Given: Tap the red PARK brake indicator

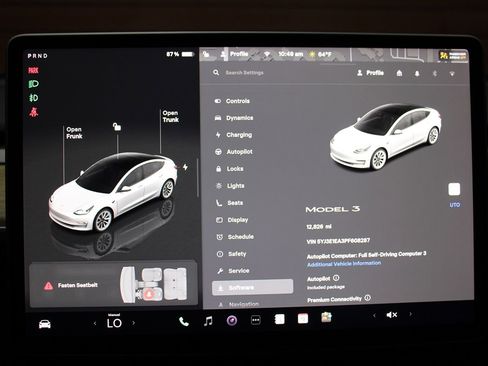Looking at the screenshot, I should 33,70.
